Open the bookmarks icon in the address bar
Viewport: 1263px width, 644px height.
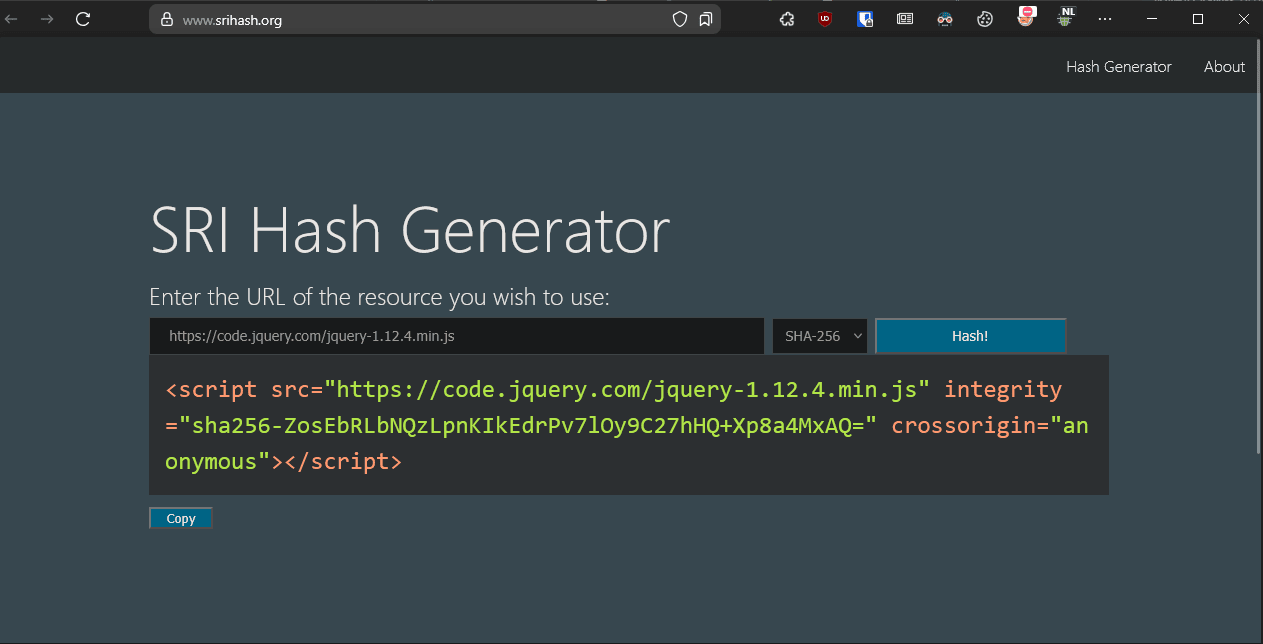(706, 19)
